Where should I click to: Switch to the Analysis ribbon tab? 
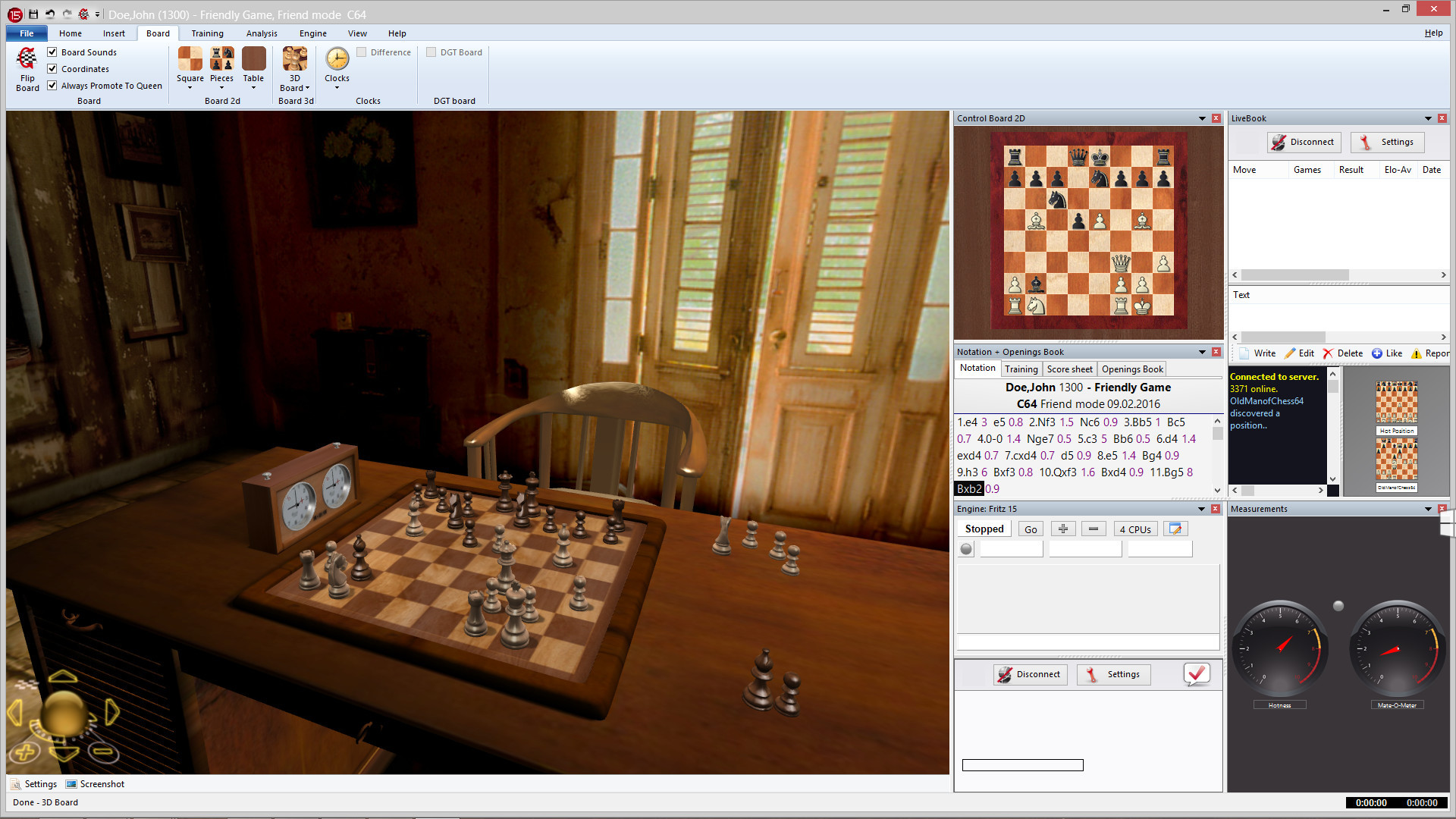point(261,33)
